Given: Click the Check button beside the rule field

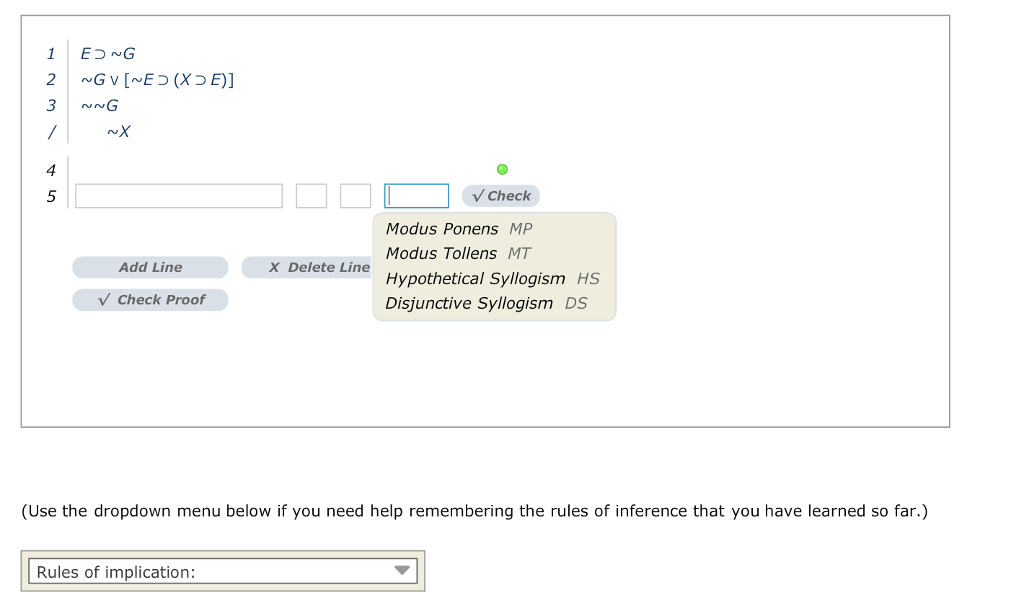Looking at the screenshot, I should (500, 195).
